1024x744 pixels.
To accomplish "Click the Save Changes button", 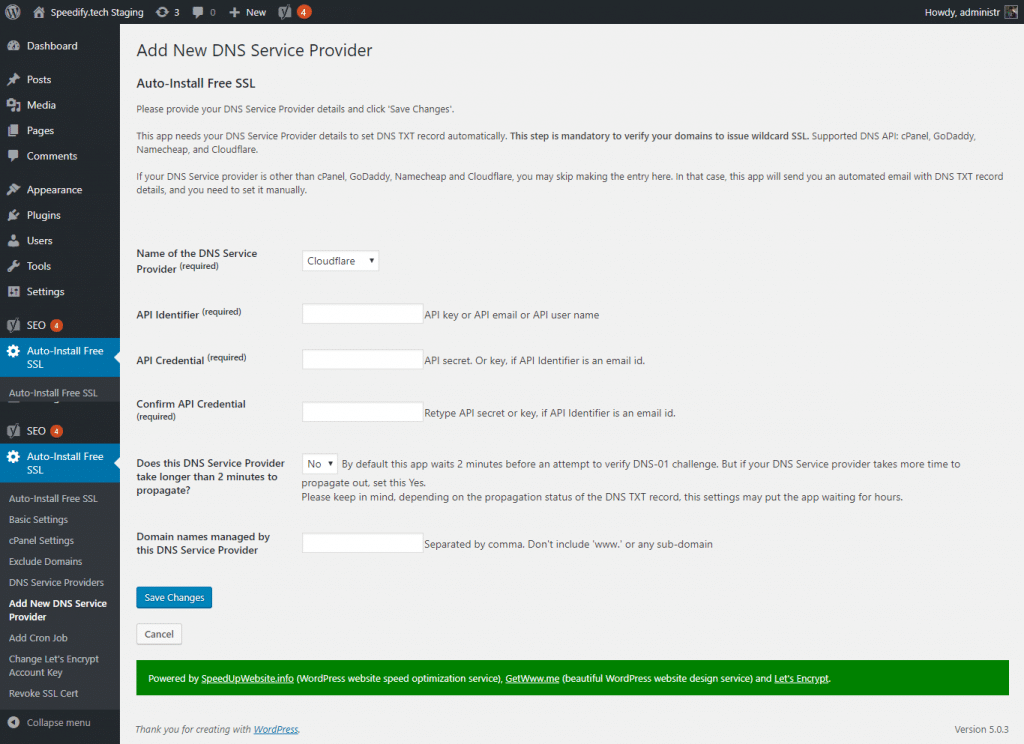I will point(174,597).
